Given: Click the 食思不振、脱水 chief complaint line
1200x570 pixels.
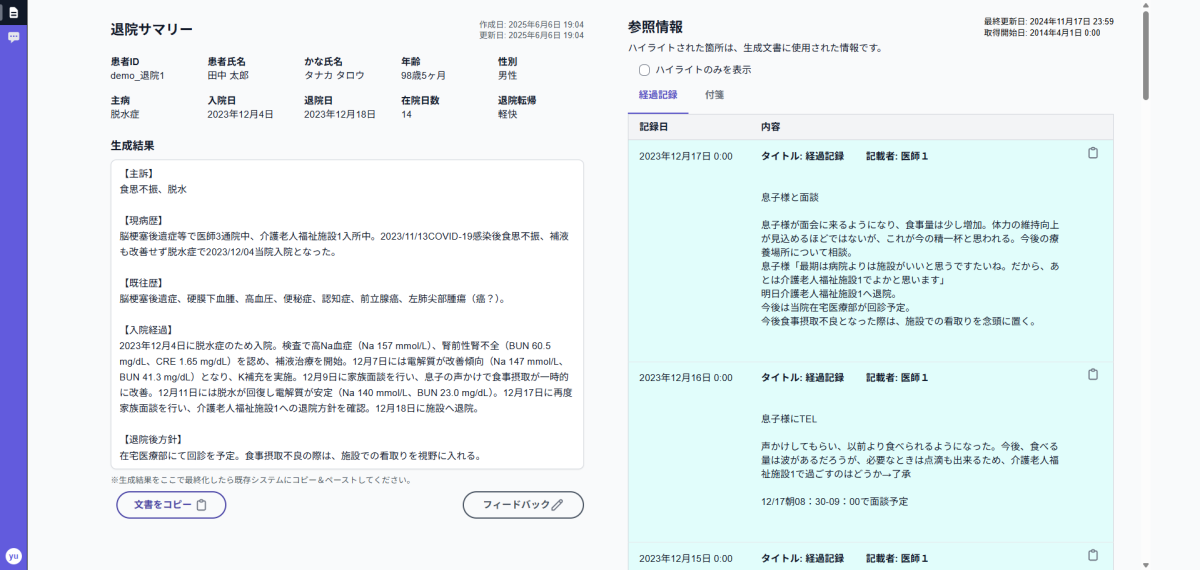Looking at the screenshot, I should click(x=153, y=188).
